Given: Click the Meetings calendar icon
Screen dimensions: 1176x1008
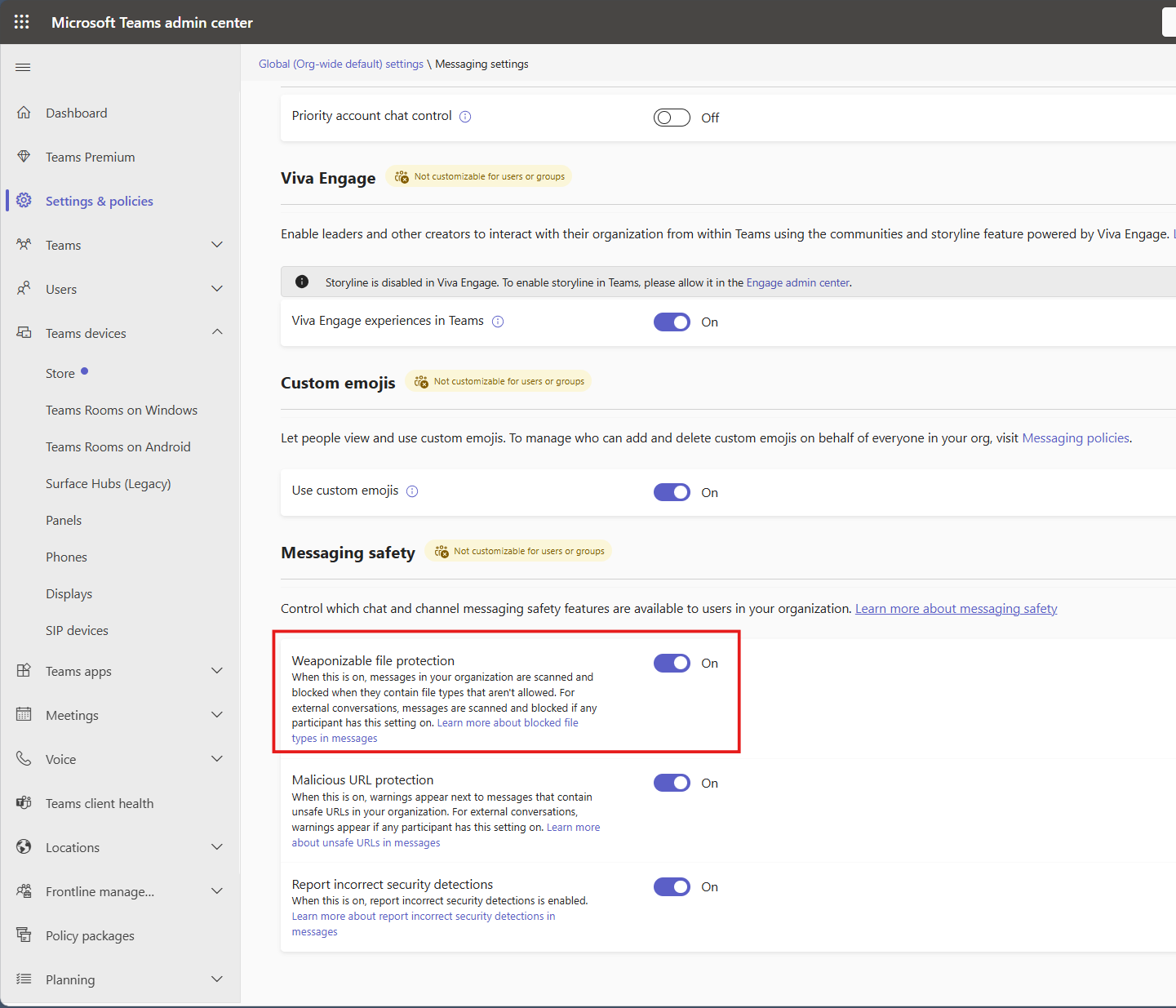Looking at the screenshot, I should 24,715.
